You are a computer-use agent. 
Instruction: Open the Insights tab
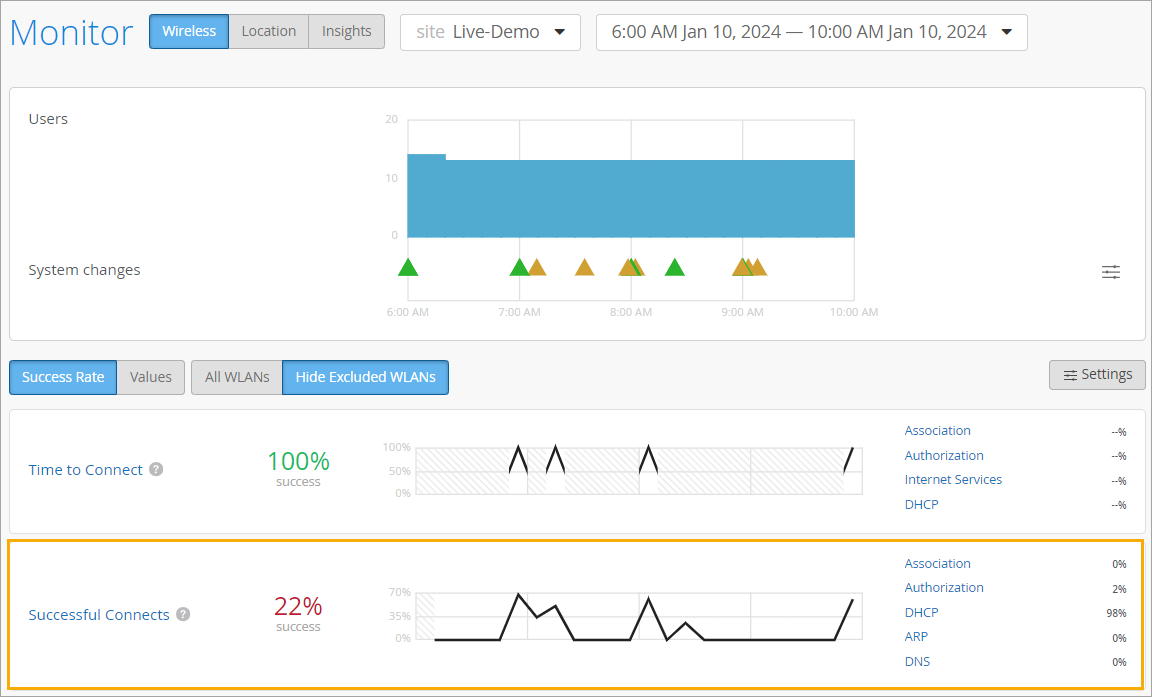click(x=346, y=31)
